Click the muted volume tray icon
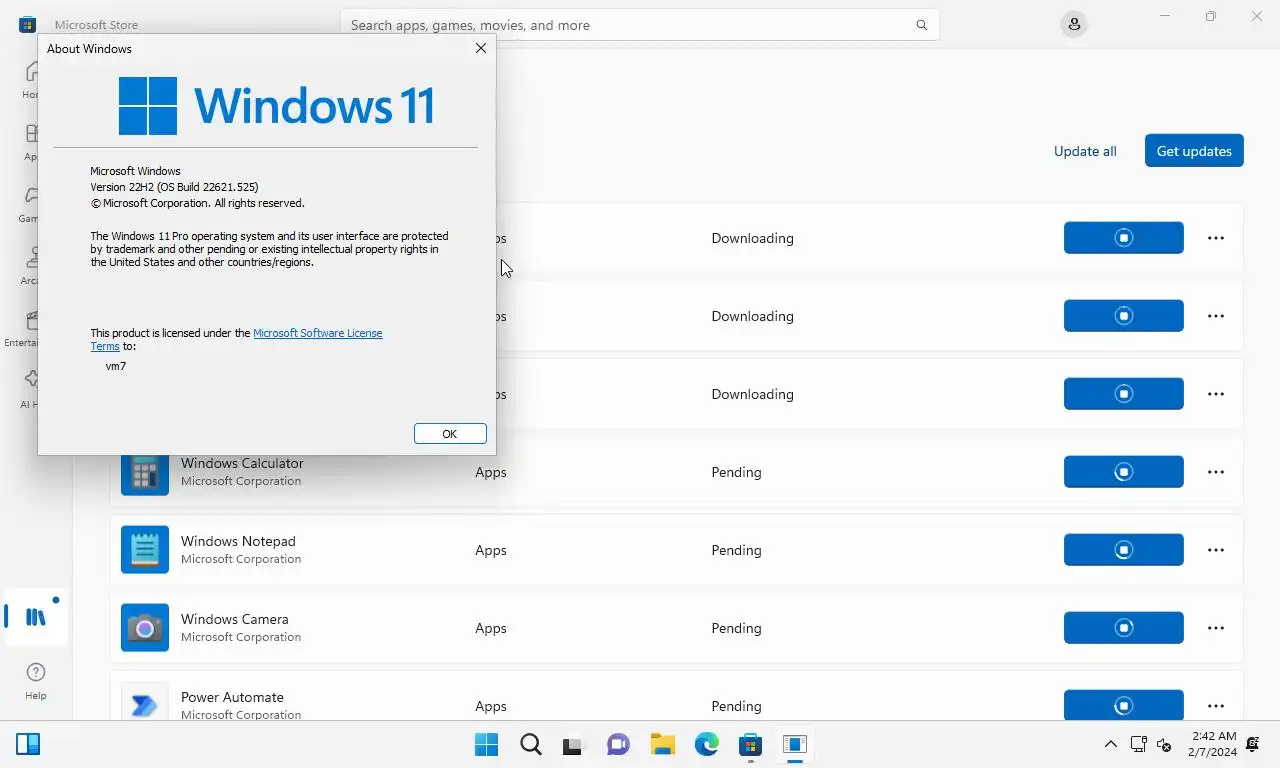 point(1164,744)
